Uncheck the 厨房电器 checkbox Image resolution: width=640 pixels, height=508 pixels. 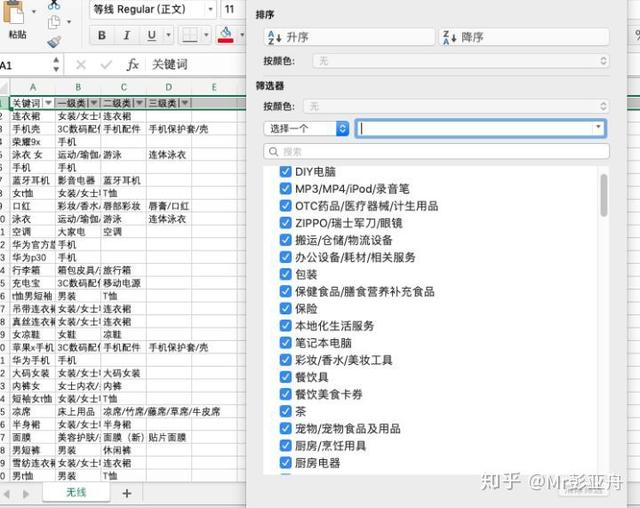(285, 463)
